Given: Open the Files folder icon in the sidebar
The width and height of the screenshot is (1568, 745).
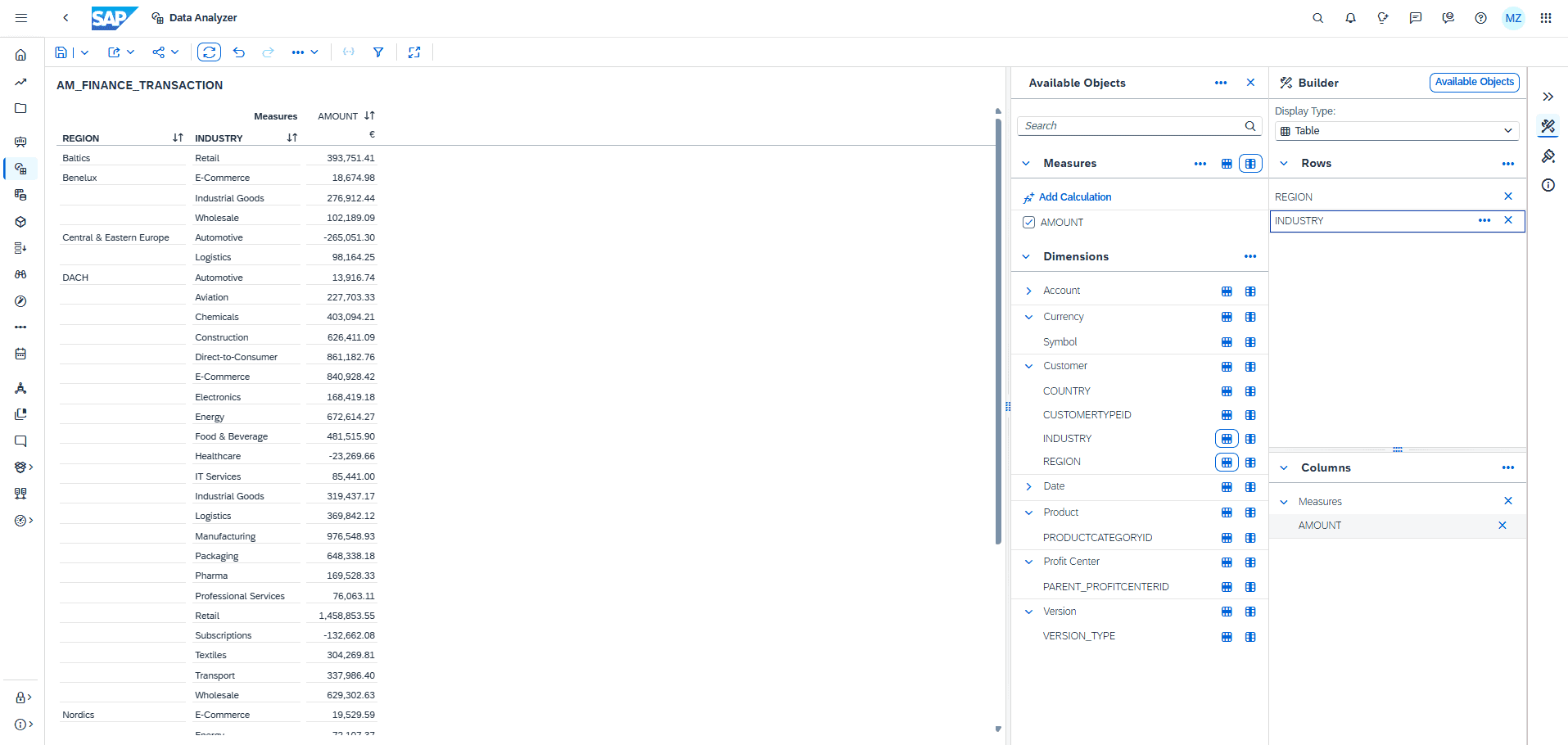Looking at the screenshot, I should [20, 108].
